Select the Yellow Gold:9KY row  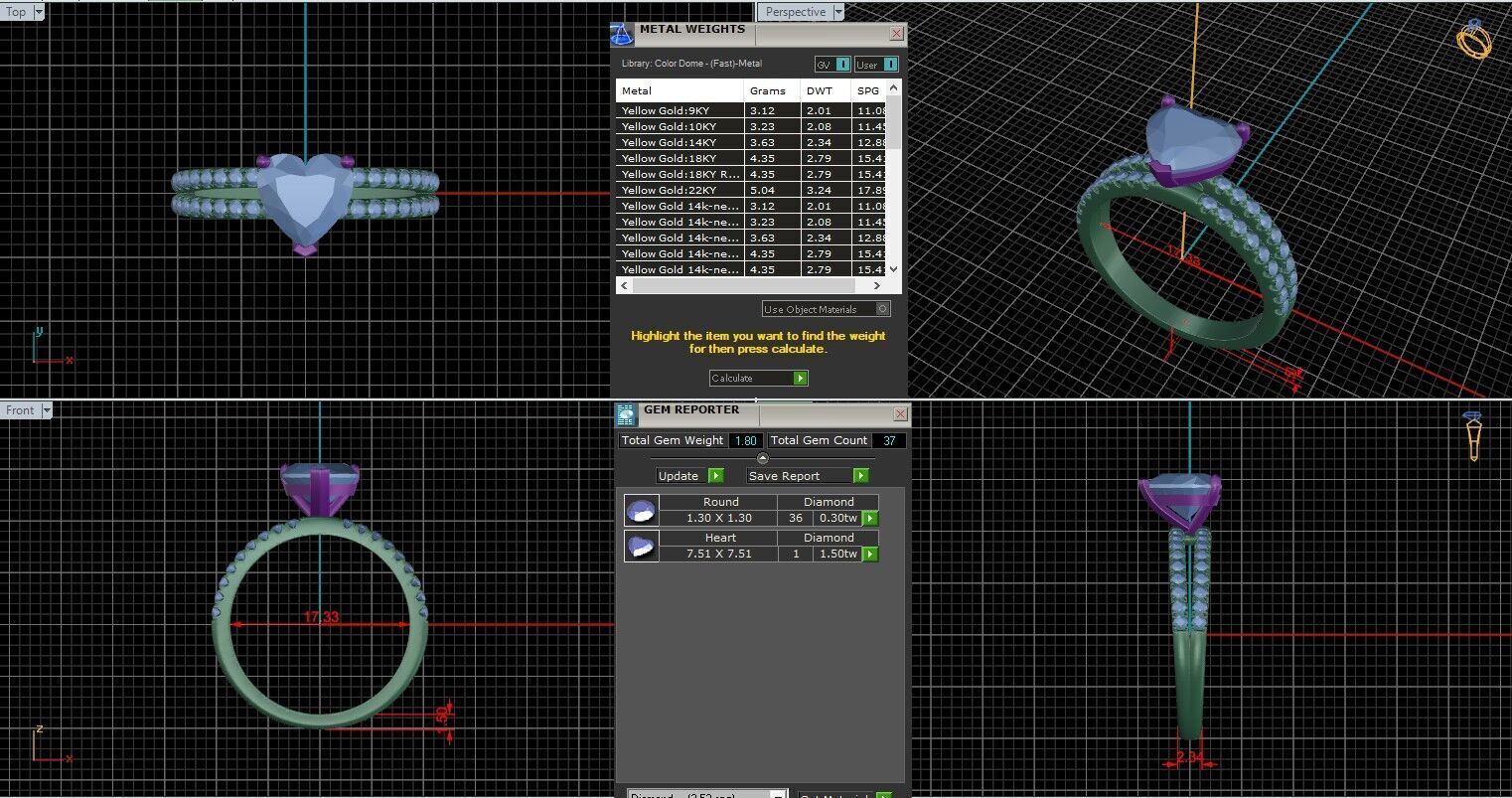point(751,110)
